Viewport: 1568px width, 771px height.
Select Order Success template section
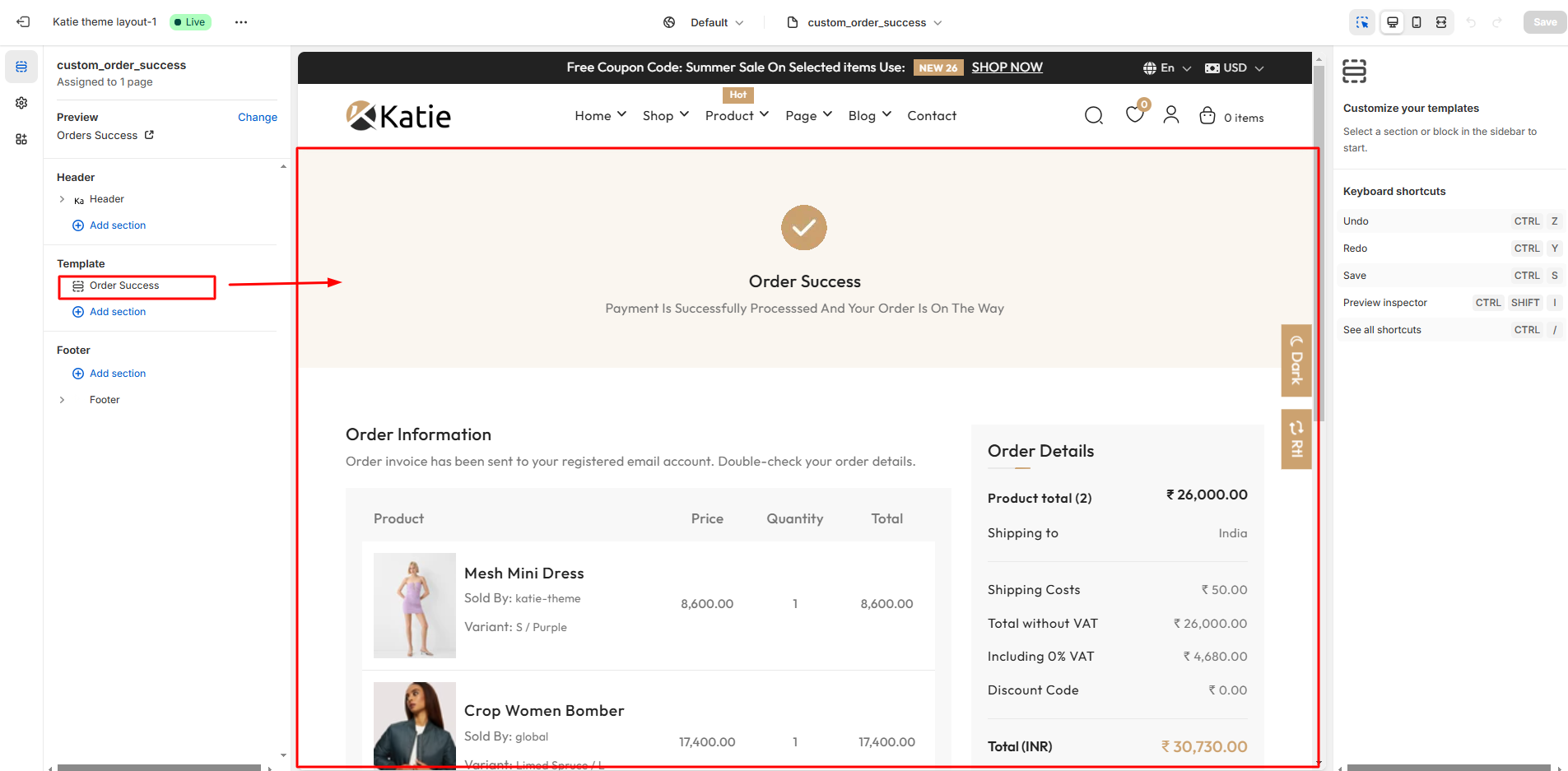124,286
